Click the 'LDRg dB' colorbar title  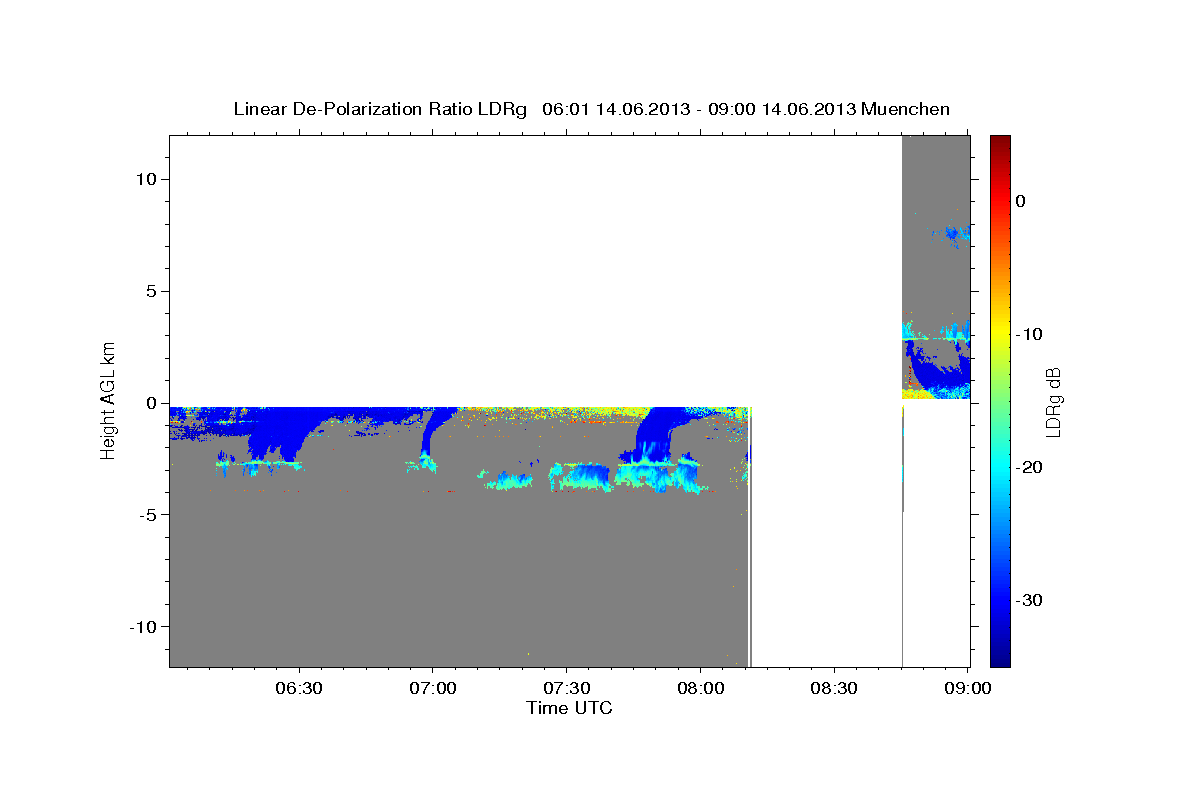(1053, 401)
